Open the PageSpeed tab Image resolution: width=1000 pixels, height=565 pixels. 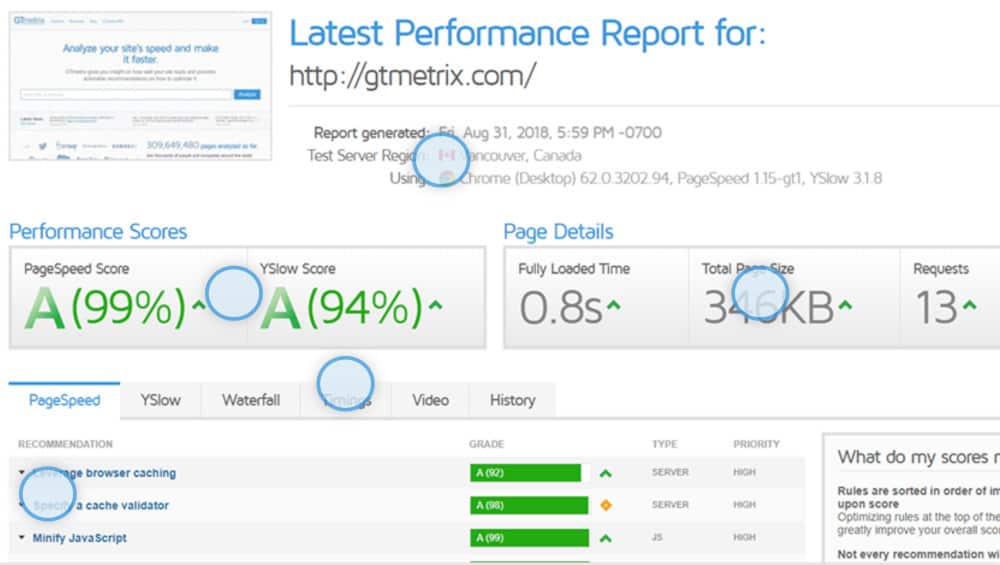click(x=64, y=400)
